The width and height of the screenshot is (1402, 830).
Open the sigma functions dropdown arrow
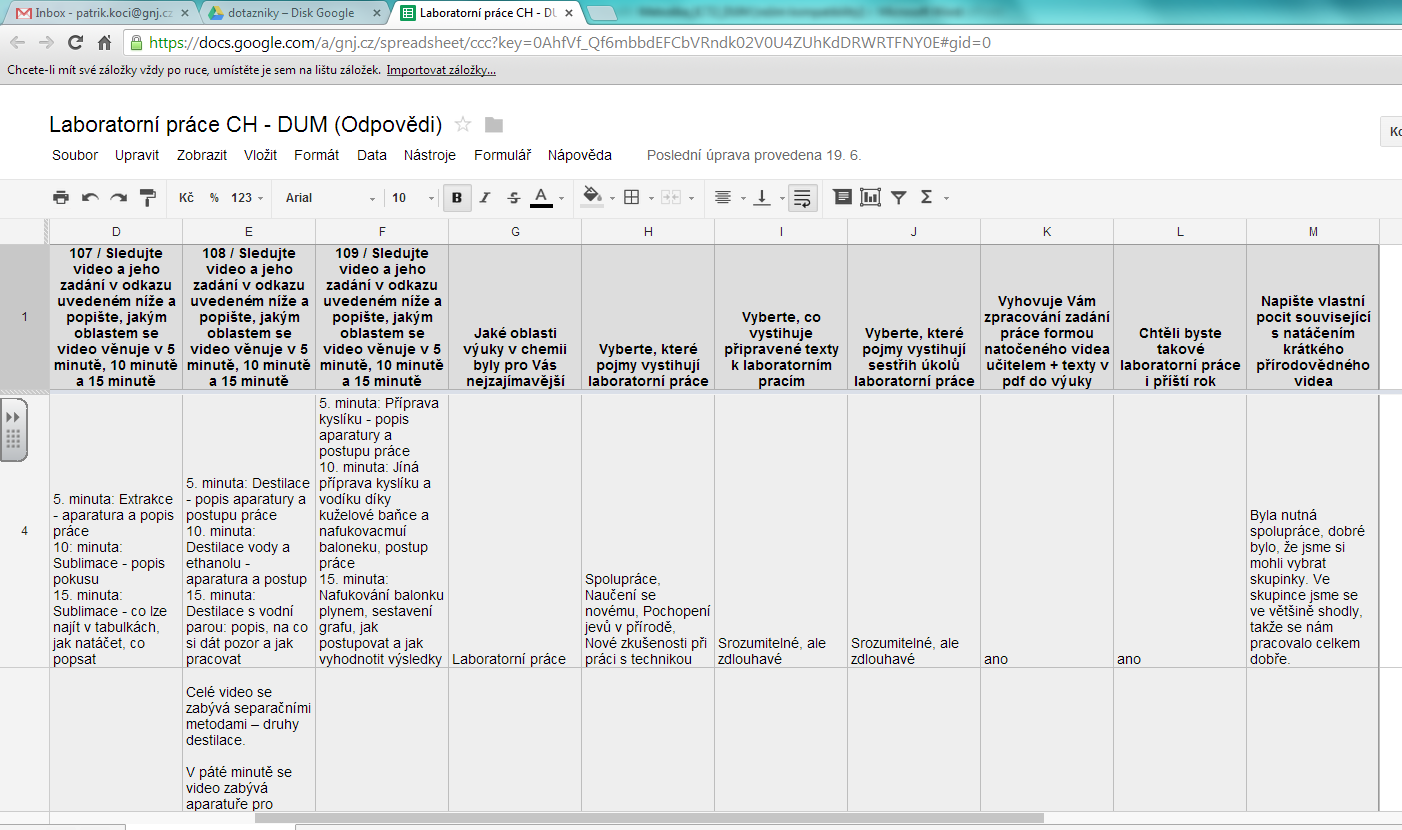coord(946,198)
